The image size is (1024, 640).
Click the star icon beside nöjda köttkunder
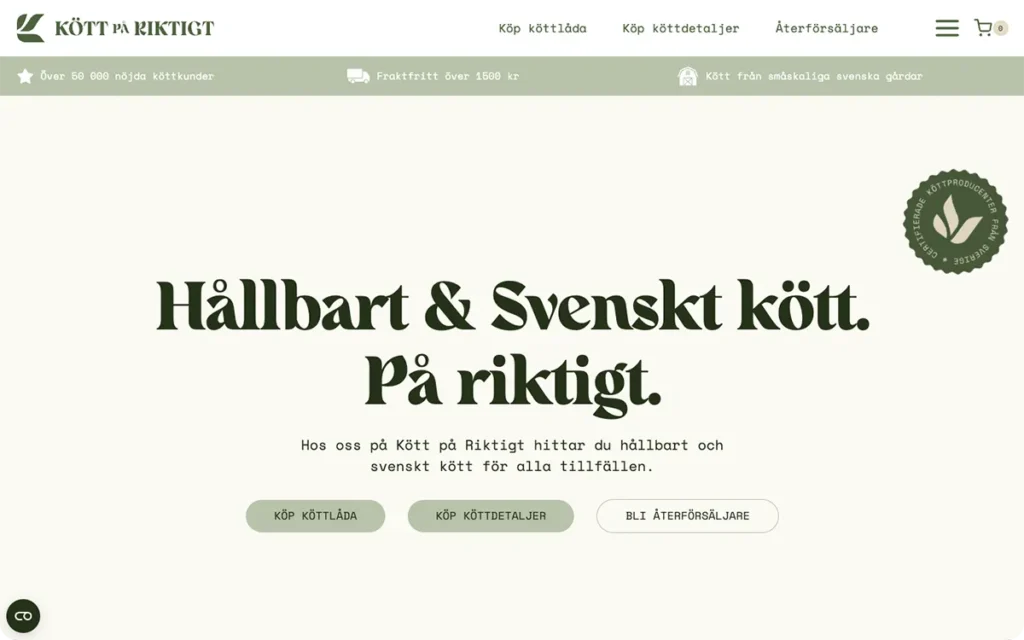point(25,76)
